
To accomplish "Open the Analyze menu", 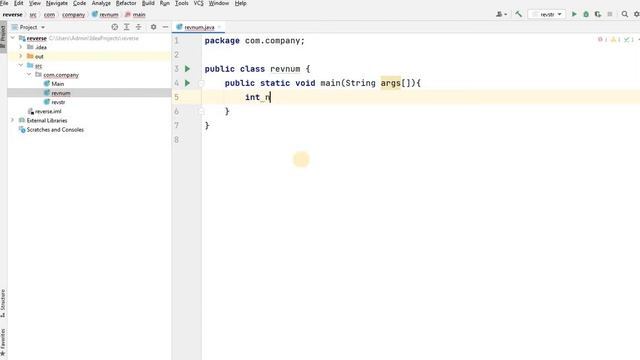I will (x=101, y=3).
